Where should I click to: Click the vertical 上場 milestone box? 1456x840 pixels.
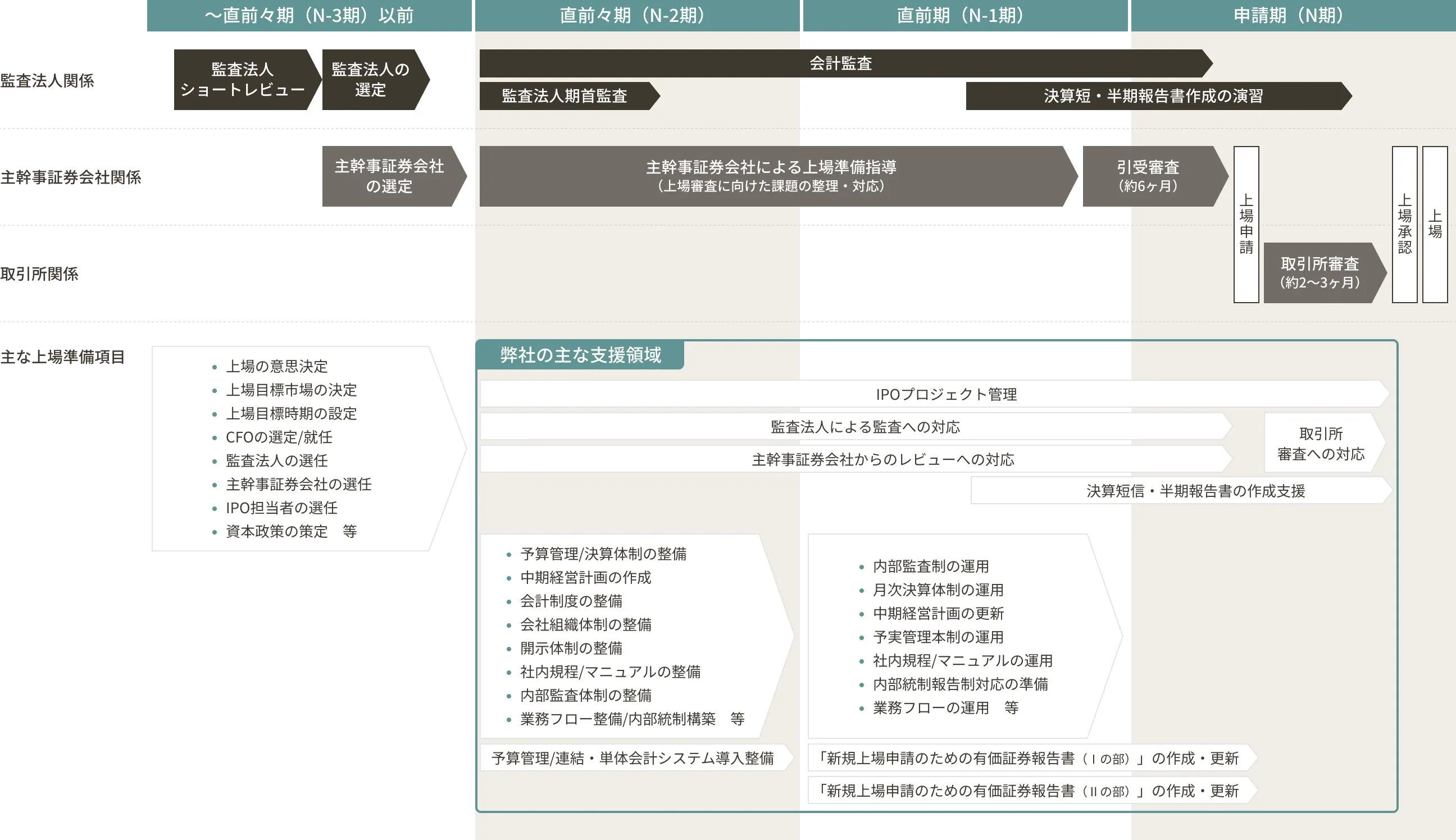[1435, 224]
